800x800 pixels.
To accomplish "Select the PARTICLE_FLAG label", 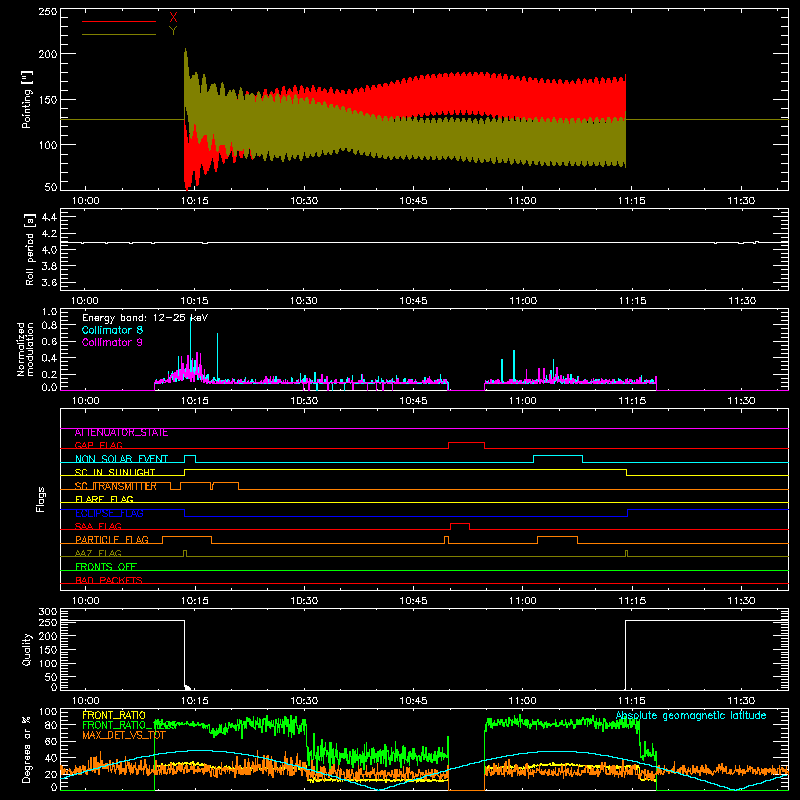I will (x=112, y=540).
